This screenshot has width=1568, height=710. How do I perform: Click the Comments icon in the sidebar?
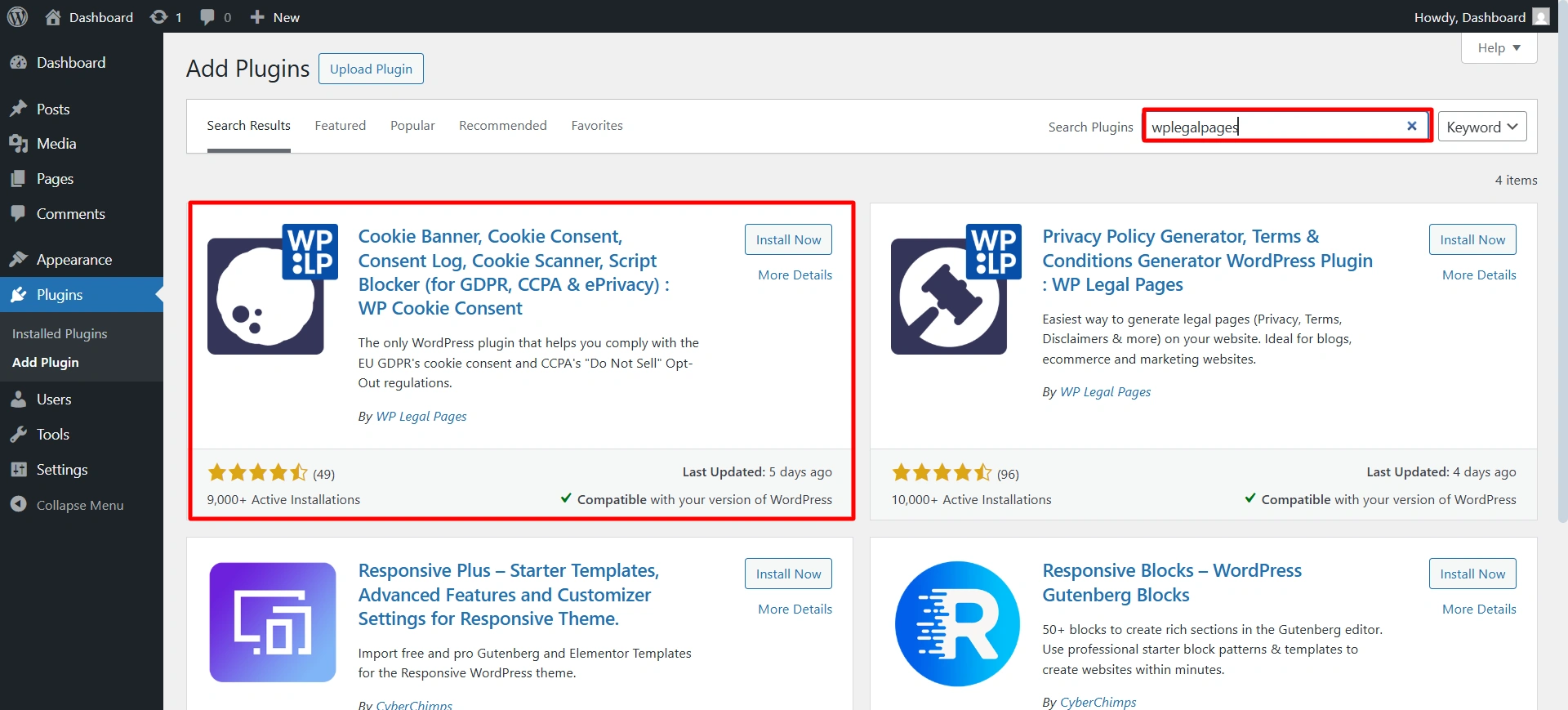(19, 214)
